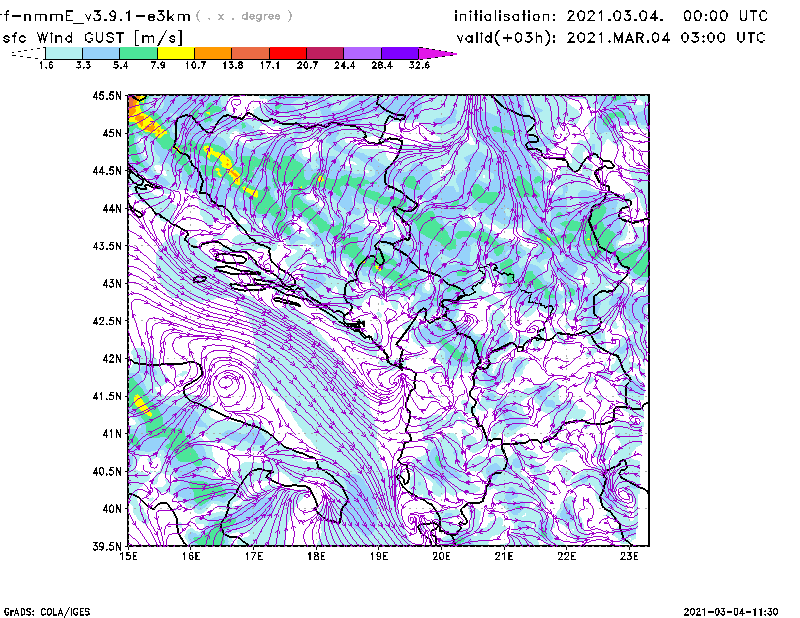Image resolution: width=800 pixels, height=618 pixels.
Task: Click the legend value 13.8
Action: 233,65
